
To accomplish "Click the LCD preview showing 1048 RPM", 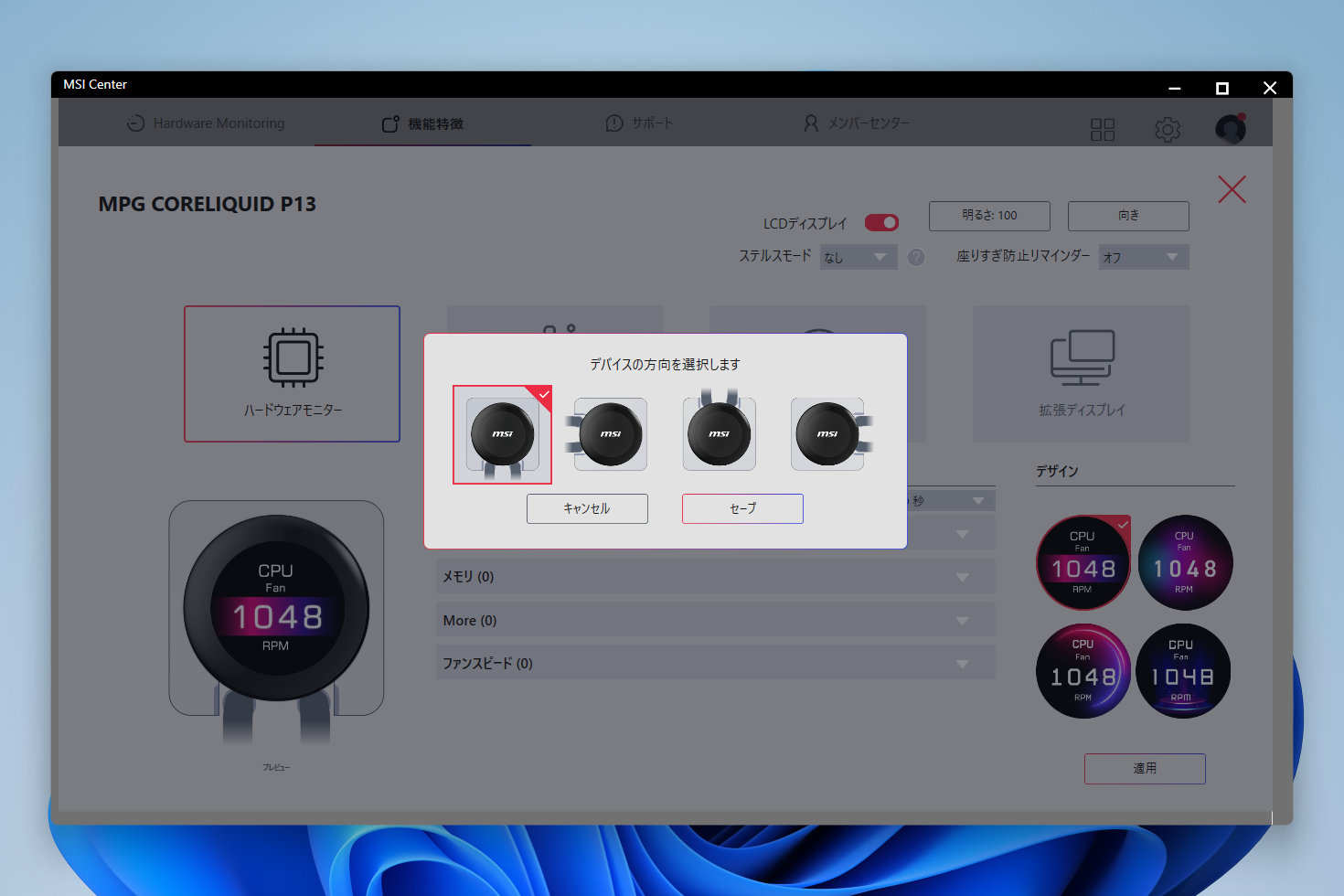I will pos(276,608).
